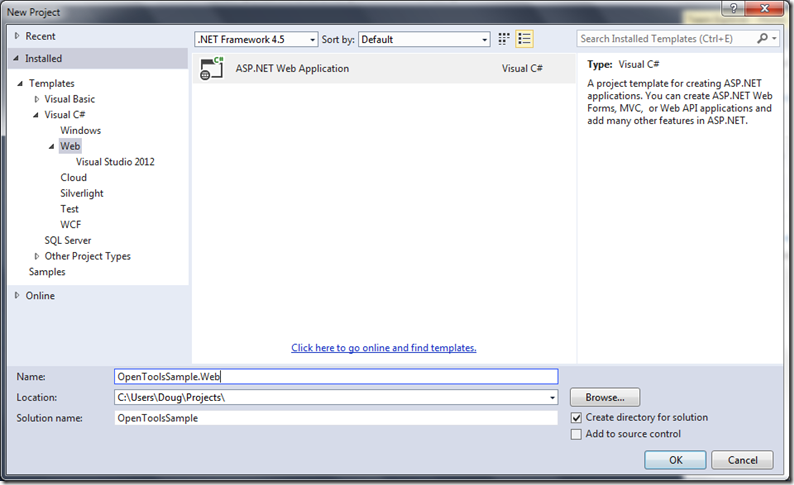Click the Solution name input field
Viewport: 794px width, 485px height.
336,418
